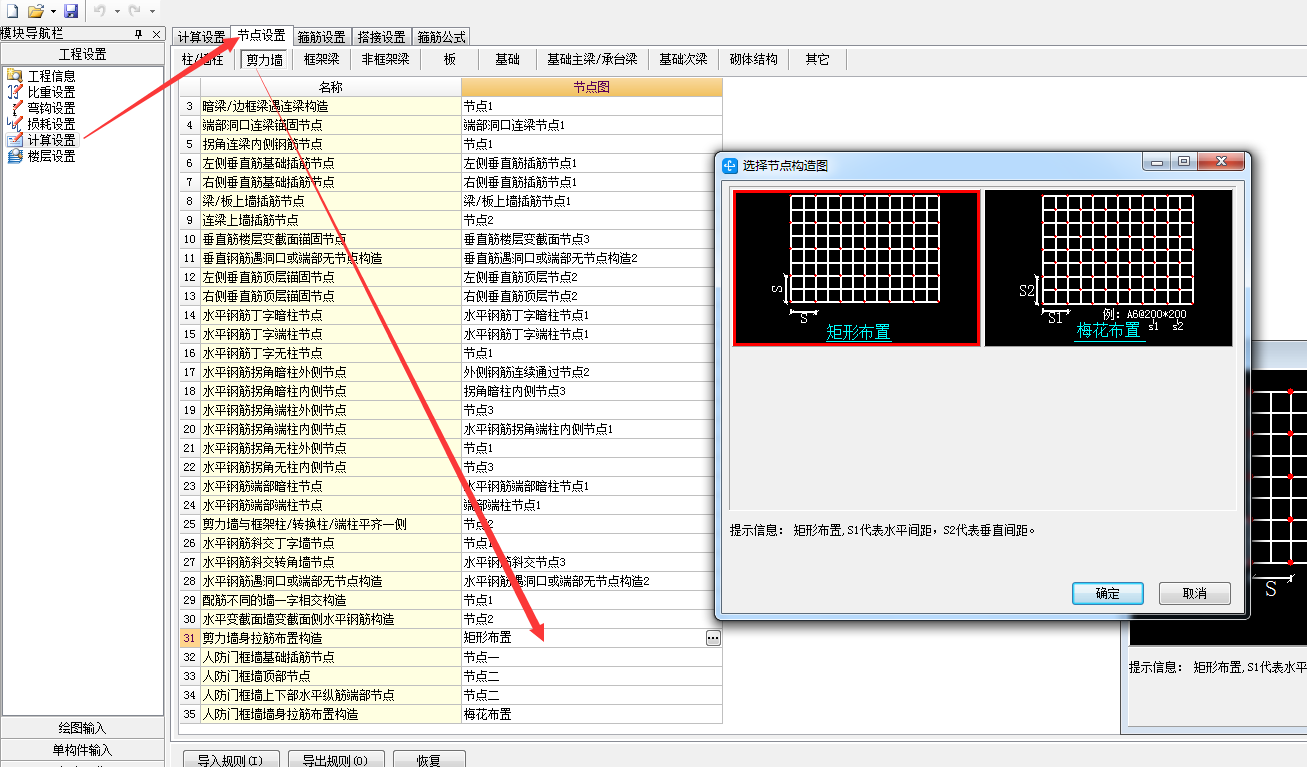Click the Undo arrow icon
This screenshot has height=767, width=1307.
pos(100,10)
